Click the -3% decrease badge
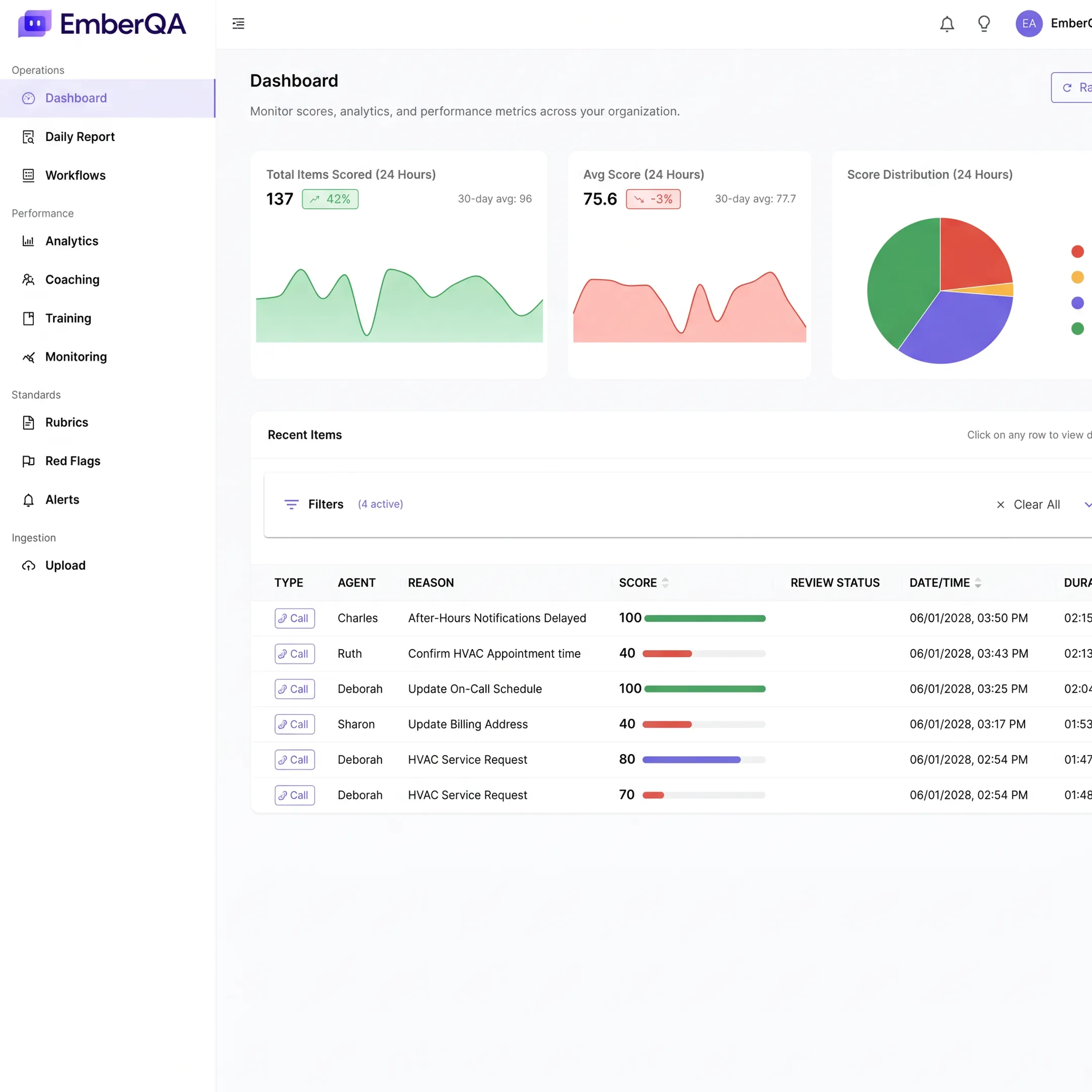Viewport: 1092px width, 1092px height. click(653, 199)
